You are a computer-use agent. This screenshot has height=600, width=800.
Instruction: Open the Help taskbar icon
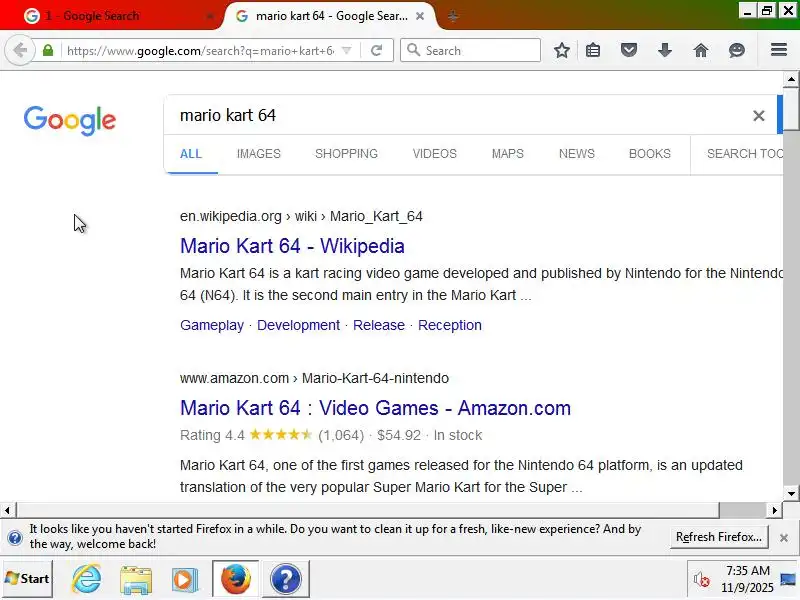[286, 579]
